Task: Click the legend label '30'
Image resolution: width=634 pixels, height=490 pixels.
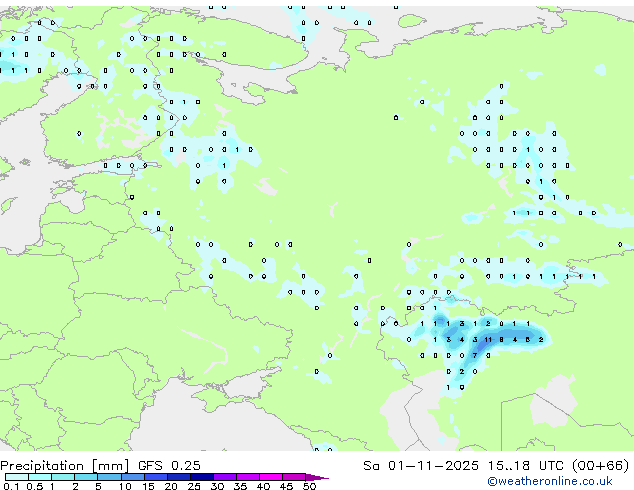Action: [x=217, y=486]
